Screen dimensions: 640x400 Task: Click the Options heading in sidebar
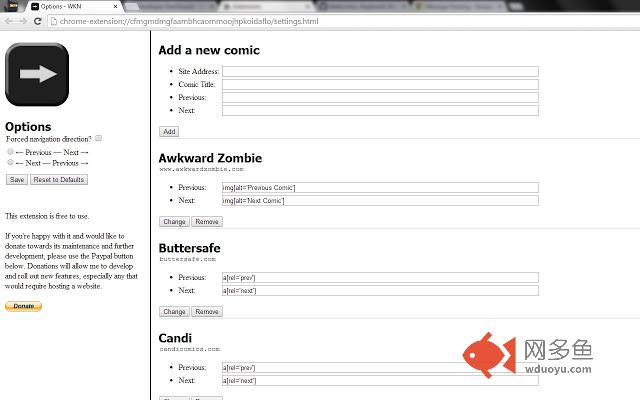(x=28, y=127)
